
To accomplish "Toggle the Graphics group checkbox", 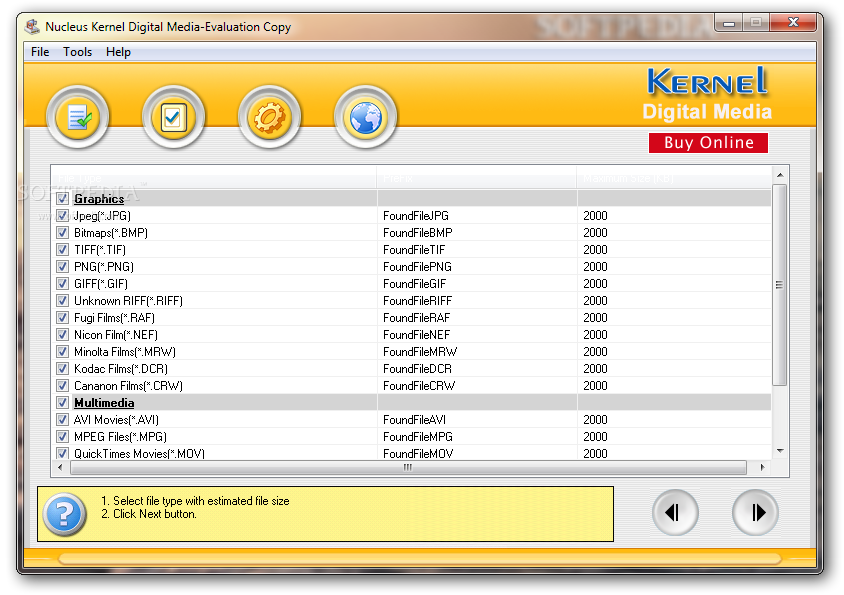I will coord(62,198).
